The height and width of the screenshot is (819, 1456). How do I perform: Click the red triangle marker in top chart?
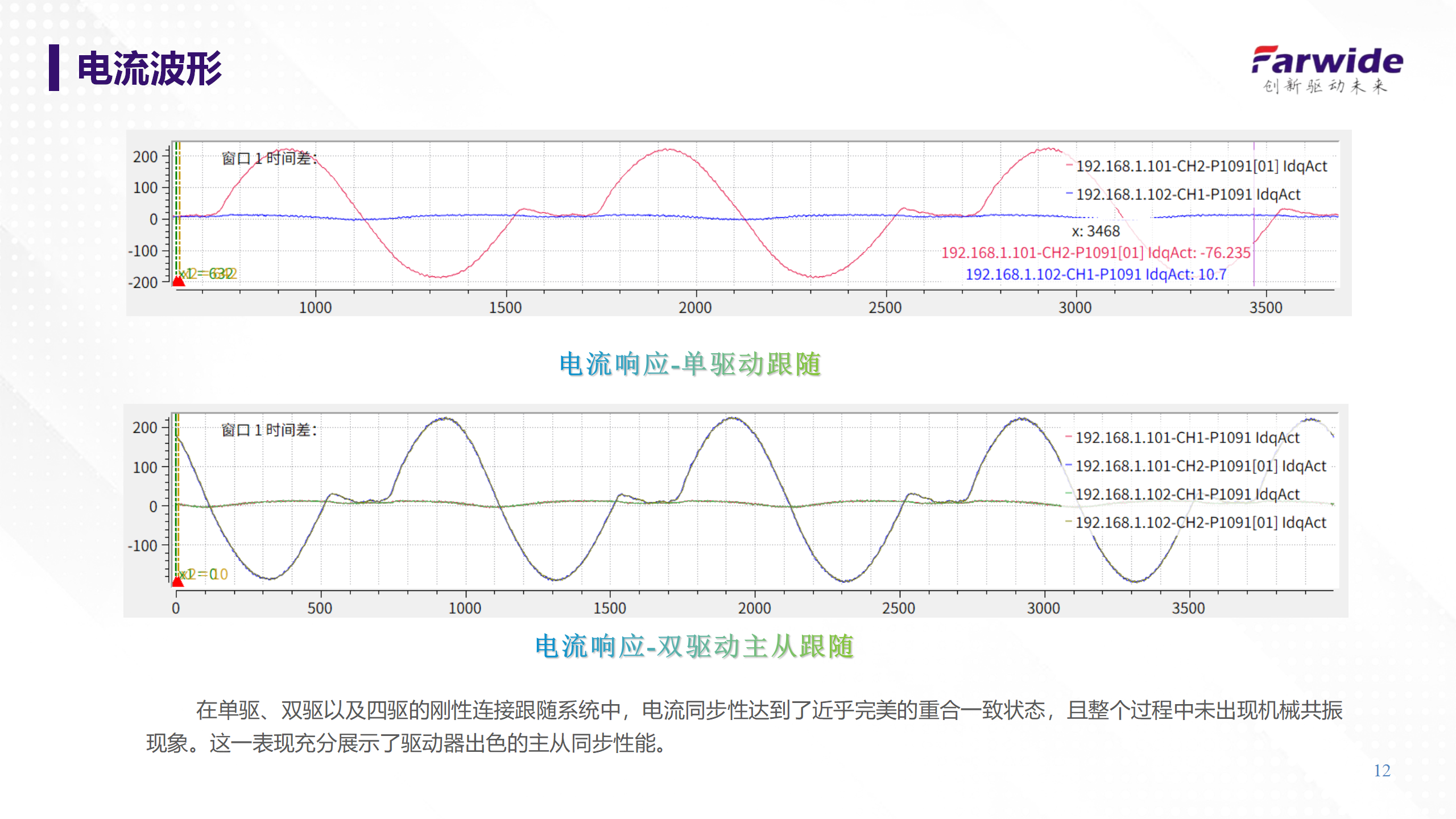click(179, 280)
